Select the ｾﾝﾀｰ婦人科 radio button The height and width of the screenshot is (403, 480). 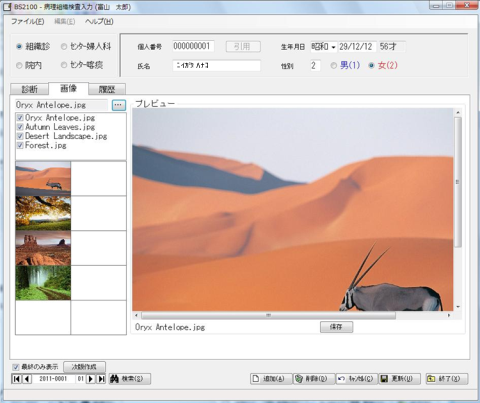coord(64,47)
